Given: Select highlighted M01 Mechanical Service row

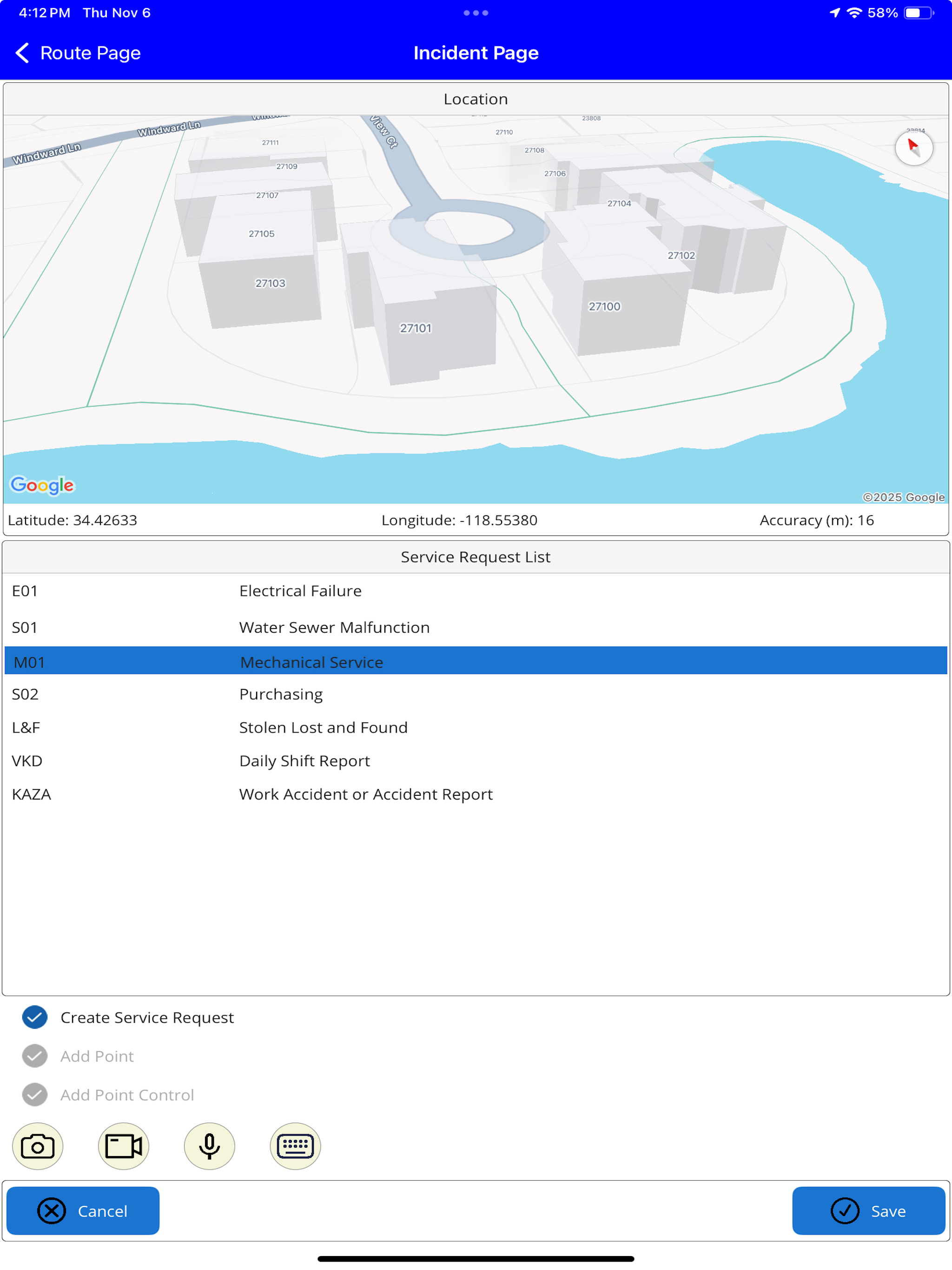Looking at the screenshot, I should (476, 661).
